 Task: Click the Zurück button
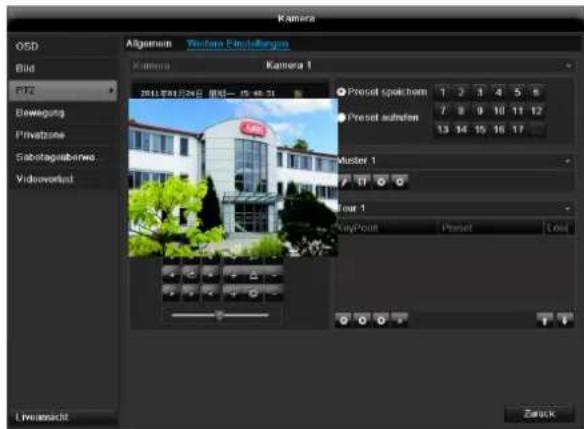[539, 413]
